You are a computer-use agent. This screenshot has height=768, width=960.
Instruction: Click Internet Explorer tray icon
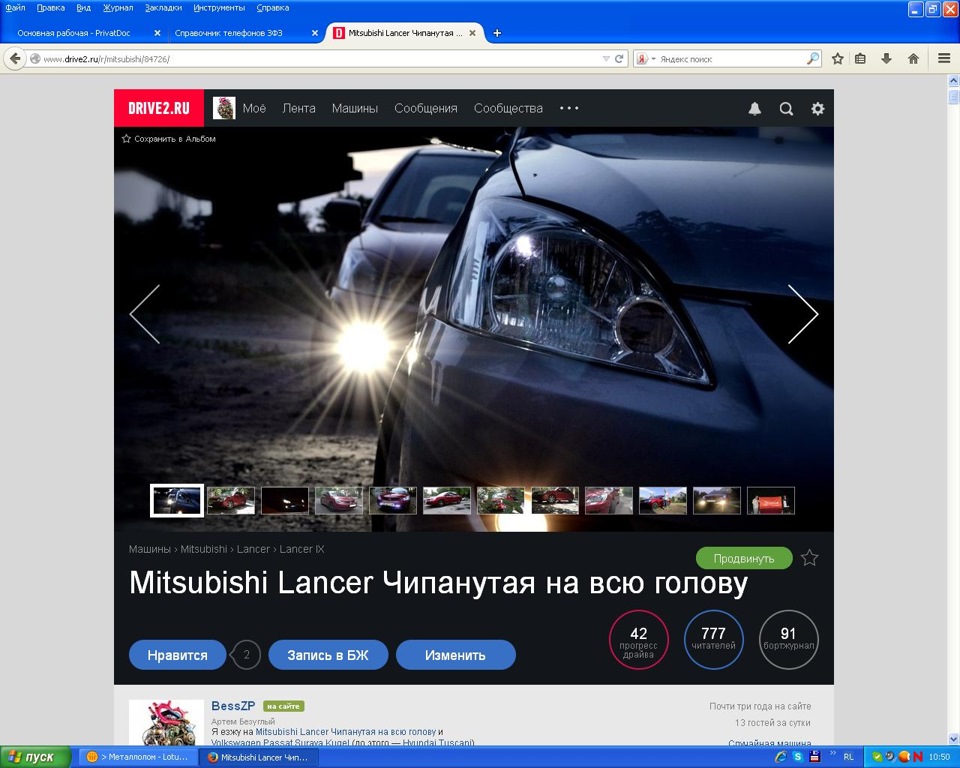click(781, 758)
